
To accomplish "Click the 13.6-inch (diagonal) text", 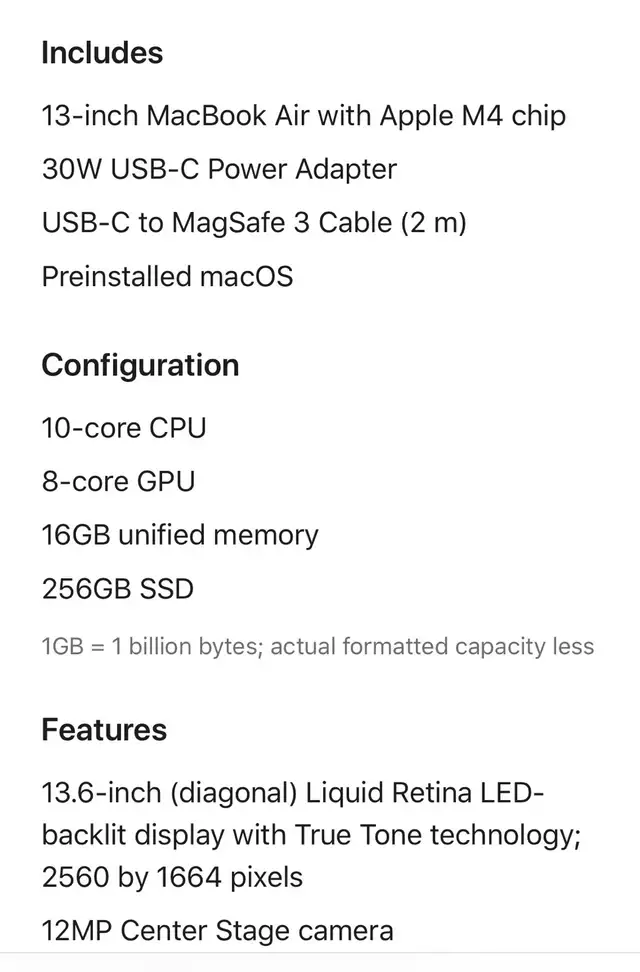I will coord(169,793).
